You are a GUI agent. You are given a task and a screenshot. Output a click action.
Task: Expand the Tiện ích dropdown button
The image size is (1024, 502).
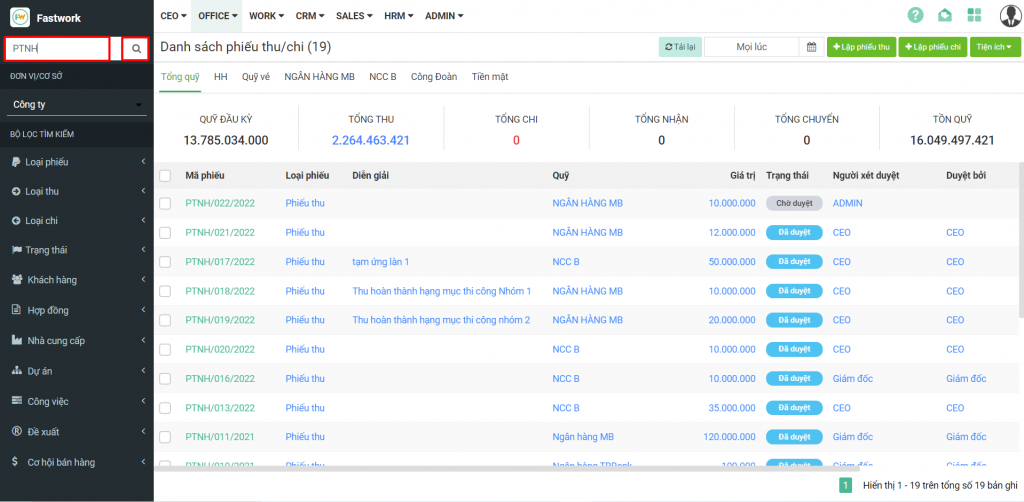(995, 47)
